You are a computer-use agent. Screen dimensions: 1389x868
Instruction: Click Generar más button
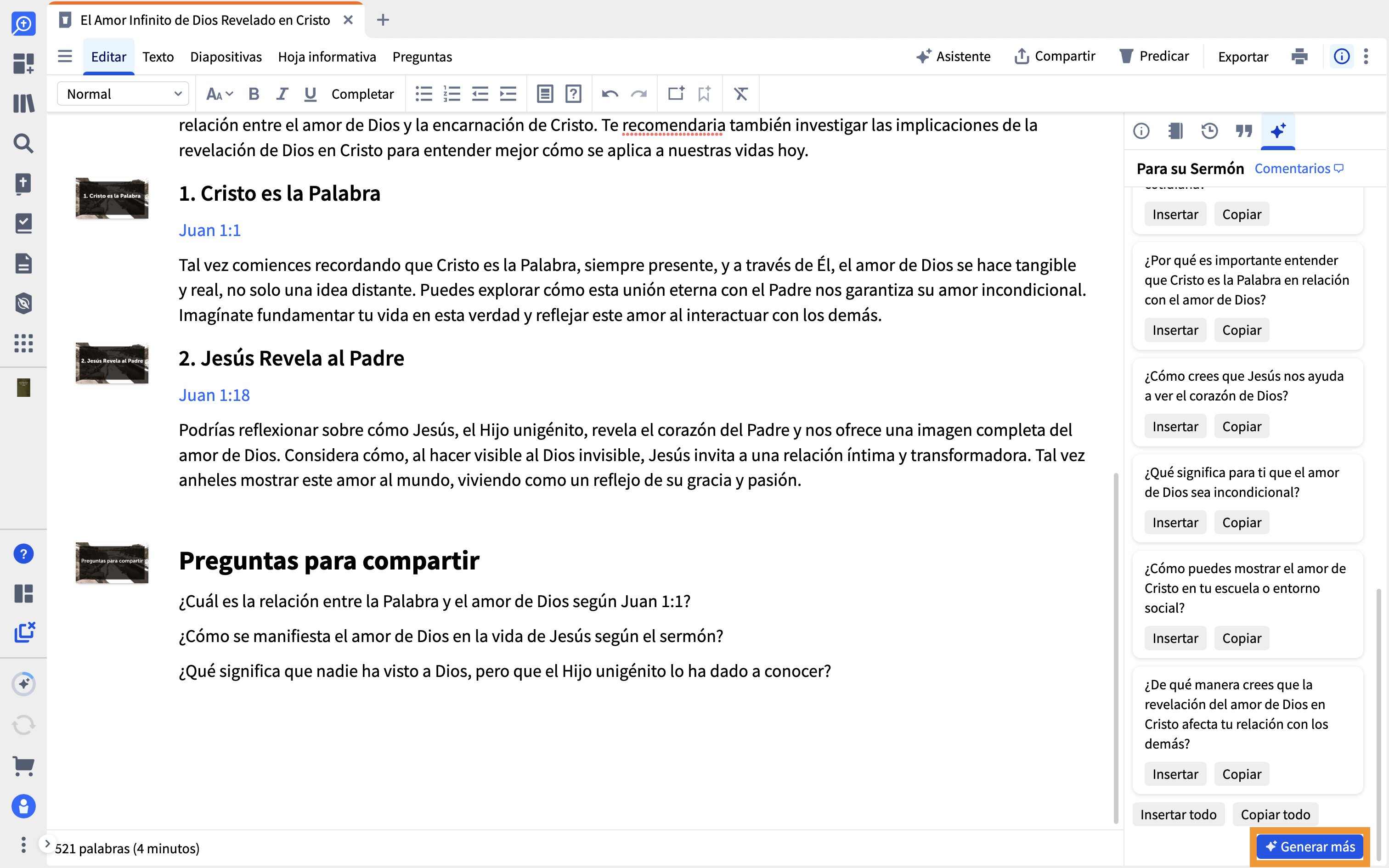point(1310,846)
